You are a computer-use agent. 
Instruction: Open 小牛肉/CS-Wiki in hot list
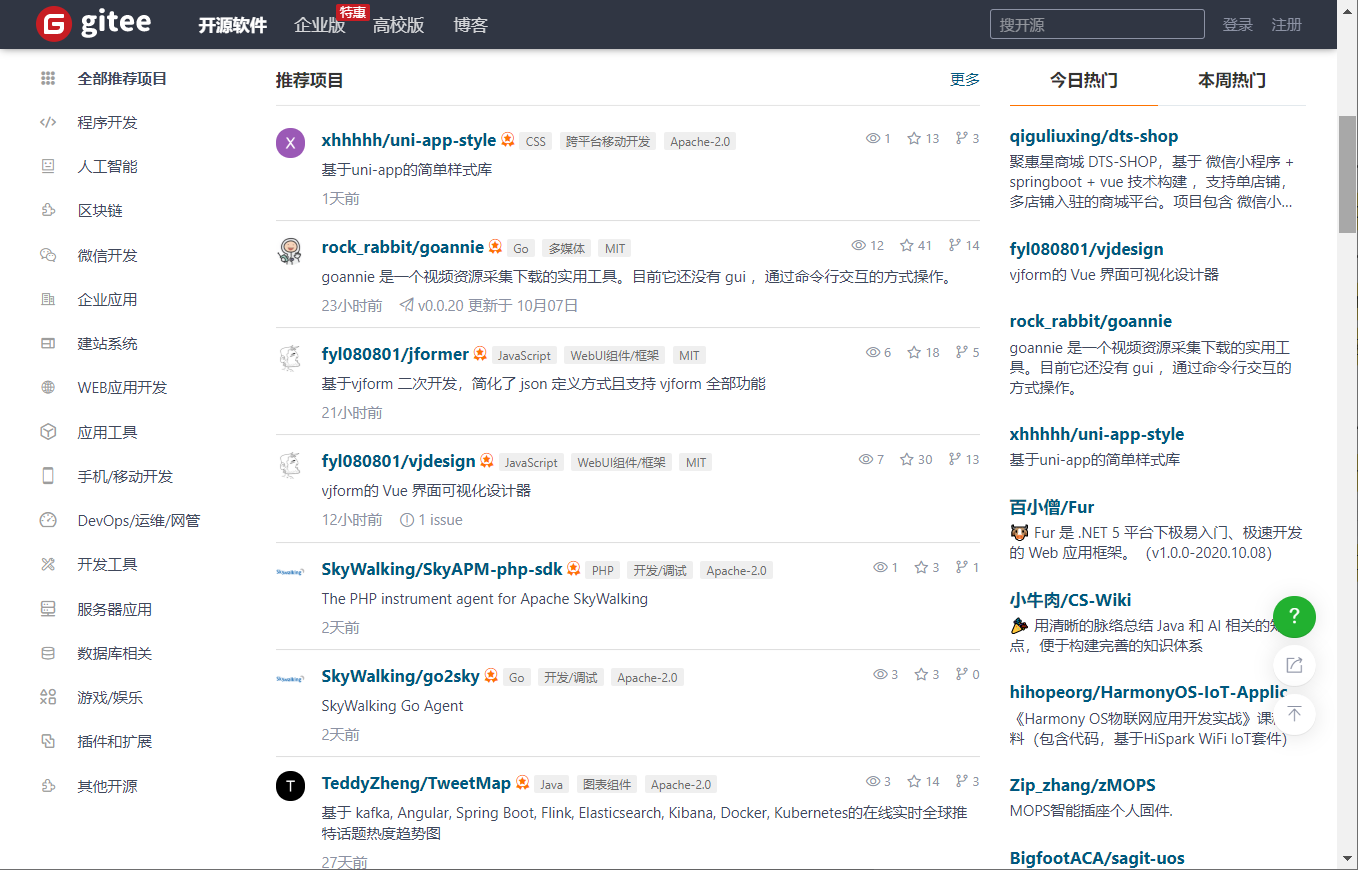coord(1070,600)
